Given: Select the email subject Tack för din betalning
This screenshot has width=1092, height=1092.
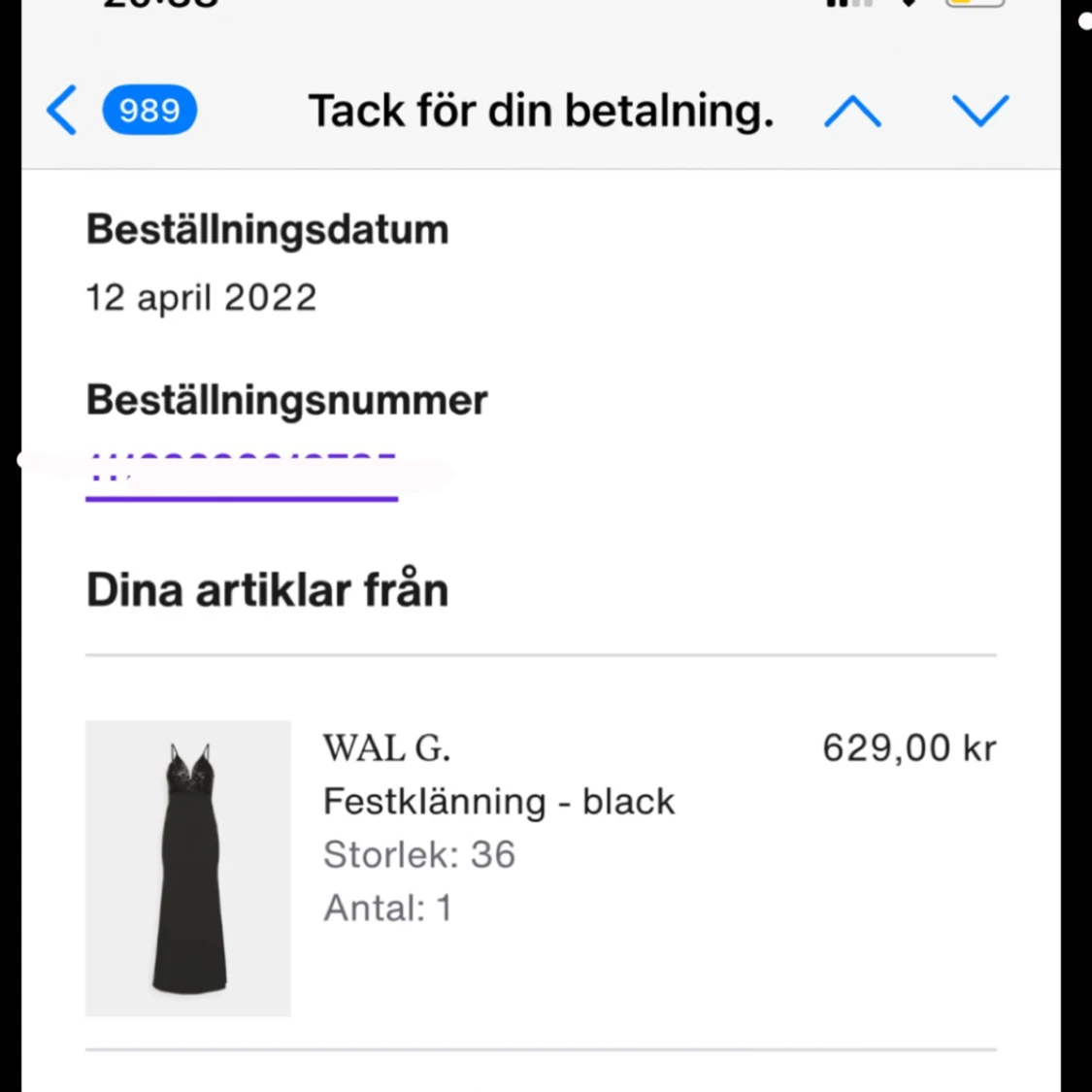Looking at the screenshot, I should 541,111.
